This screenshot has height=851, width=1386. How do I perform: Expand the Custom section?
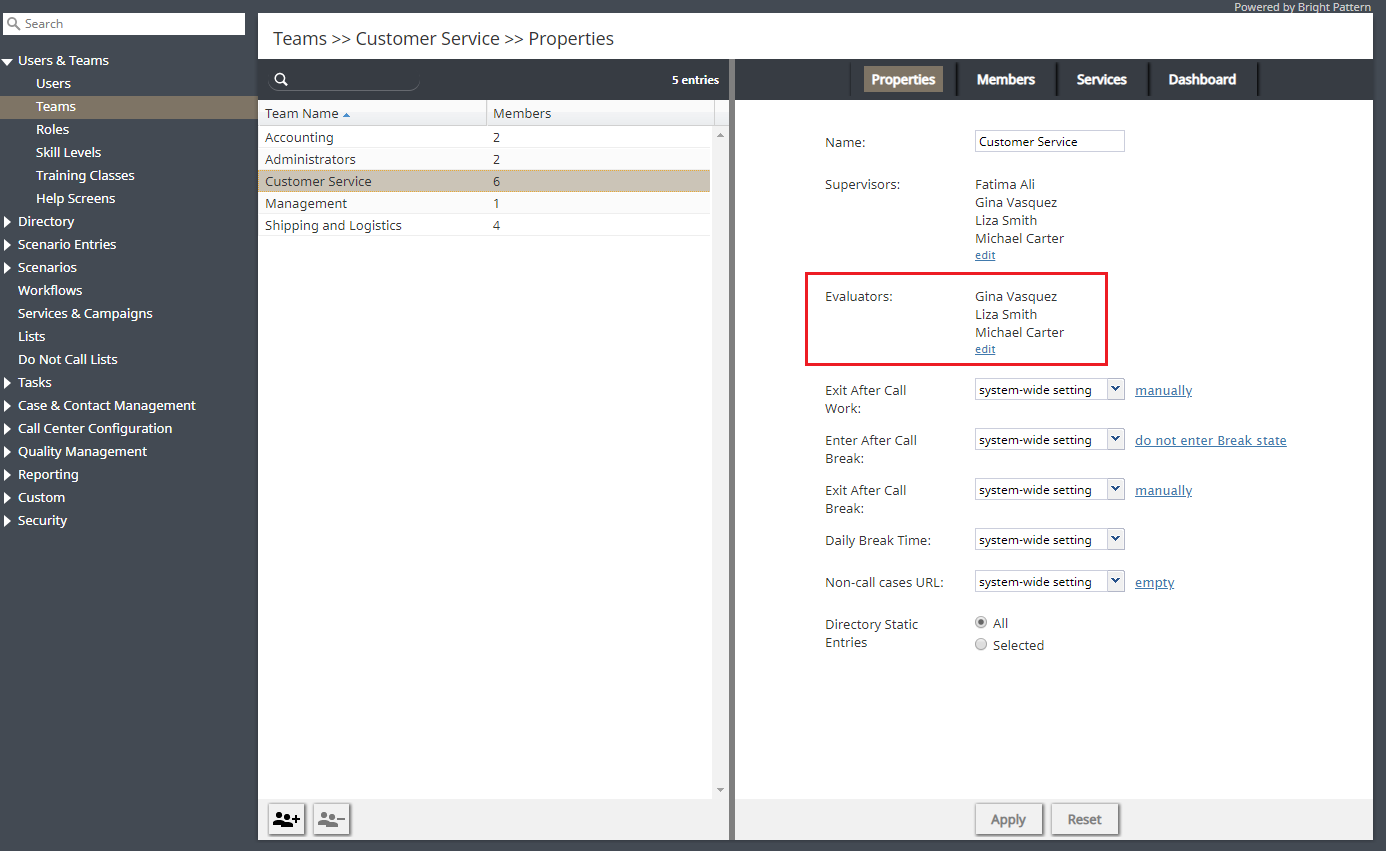(7, 498)
